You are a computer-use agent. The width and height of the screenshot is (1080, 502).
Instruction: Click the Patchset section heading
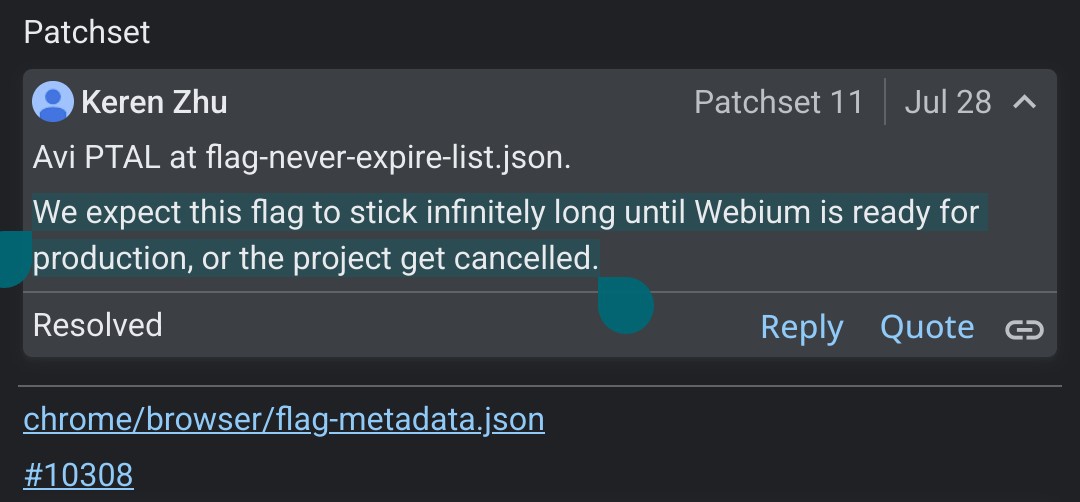[x=87, y=32]
